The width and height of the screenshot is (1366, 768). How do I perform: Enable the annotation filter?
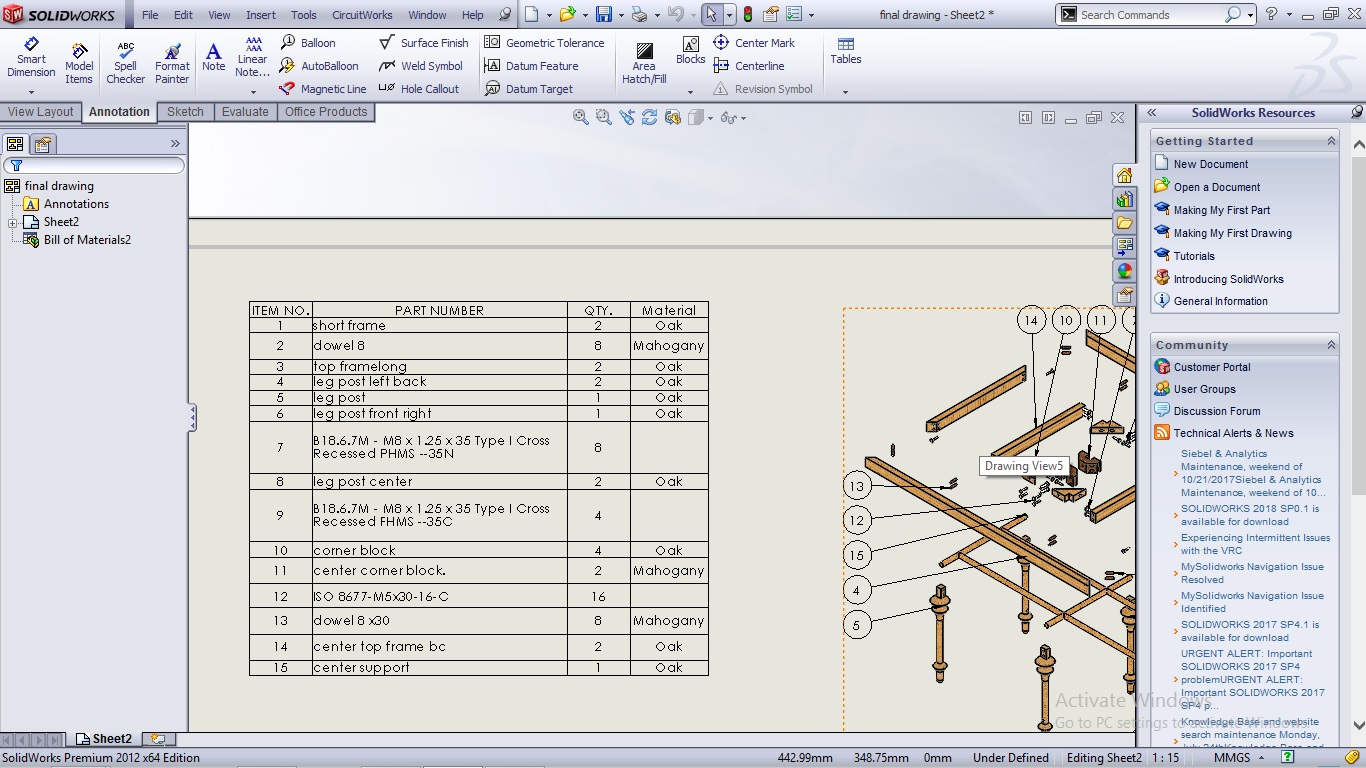(x=16, y=166)
